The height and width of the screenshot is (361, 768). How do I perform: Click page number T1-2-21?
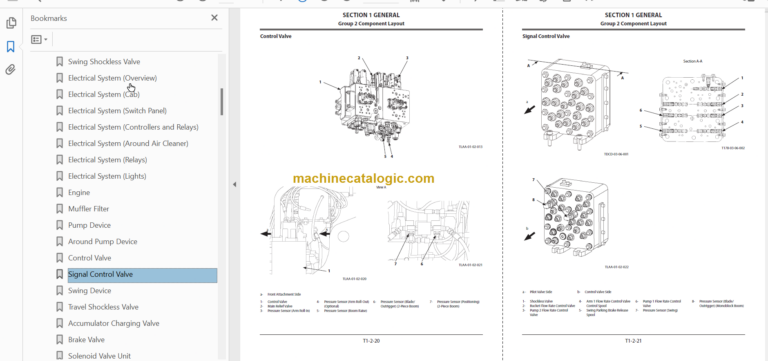tap(633, 341)
